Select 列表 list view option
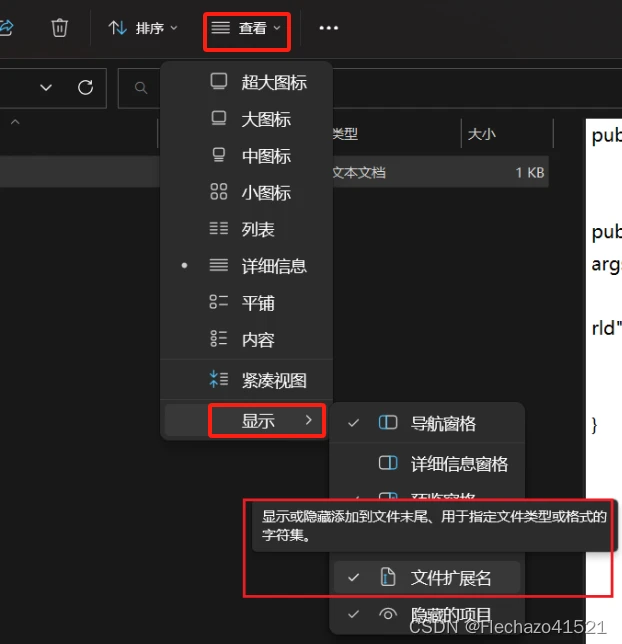The height and width of the screenshot is (644, 622). (x=246, y=229)
